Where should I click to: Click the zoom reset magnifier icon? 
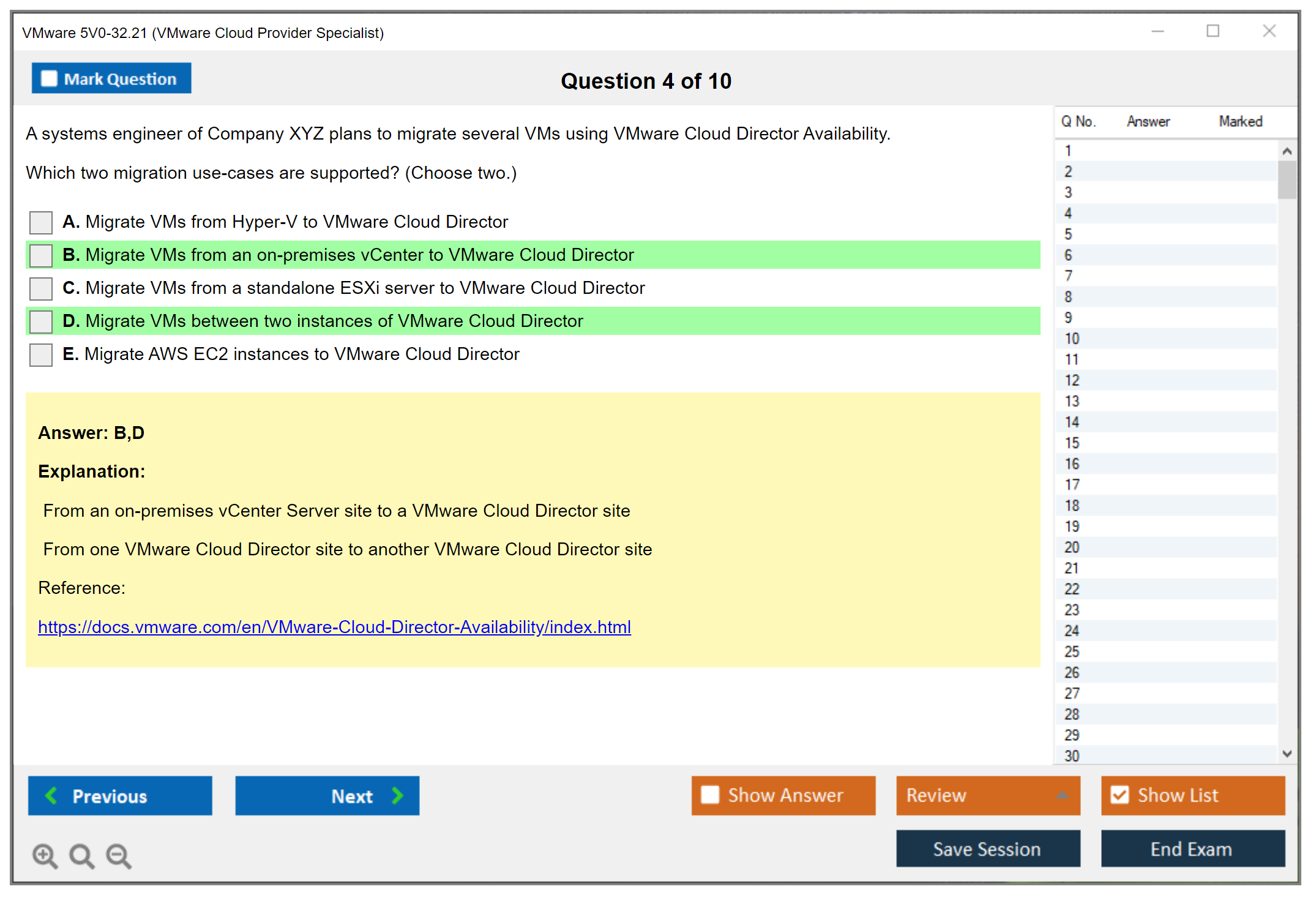81,855
